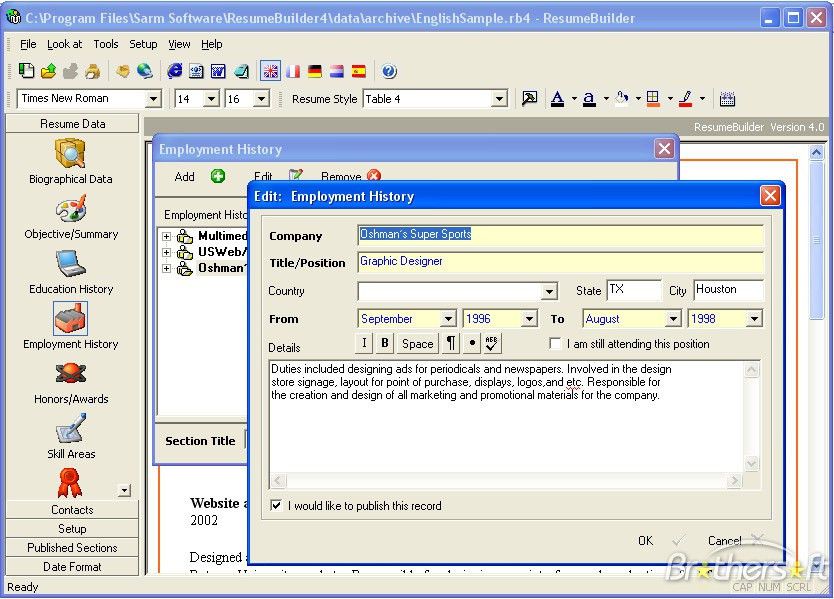This screenshot has width=834, height=599.
Task: Open the font size 14 dropdown
Action: 211,99
